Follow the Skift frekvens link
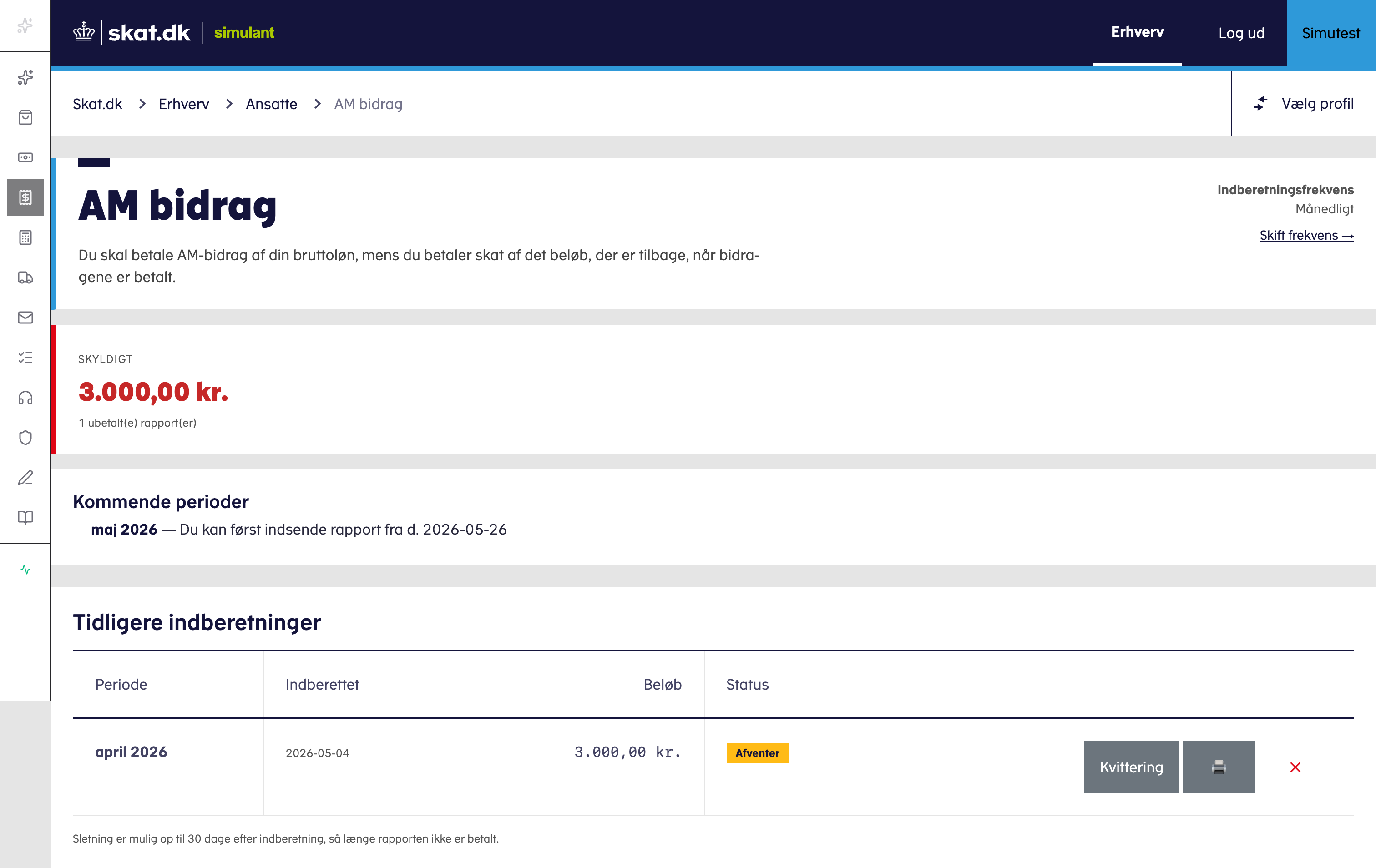This screenshot has height=868, width=1376. click(1306, 235)
